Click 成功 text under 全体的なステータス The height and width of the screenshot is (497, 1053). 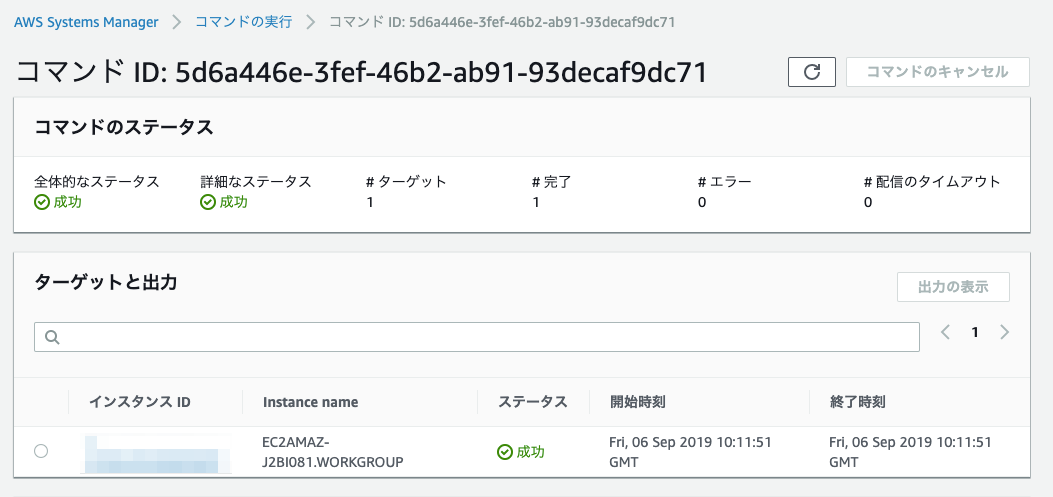click(x=68, y=202)
